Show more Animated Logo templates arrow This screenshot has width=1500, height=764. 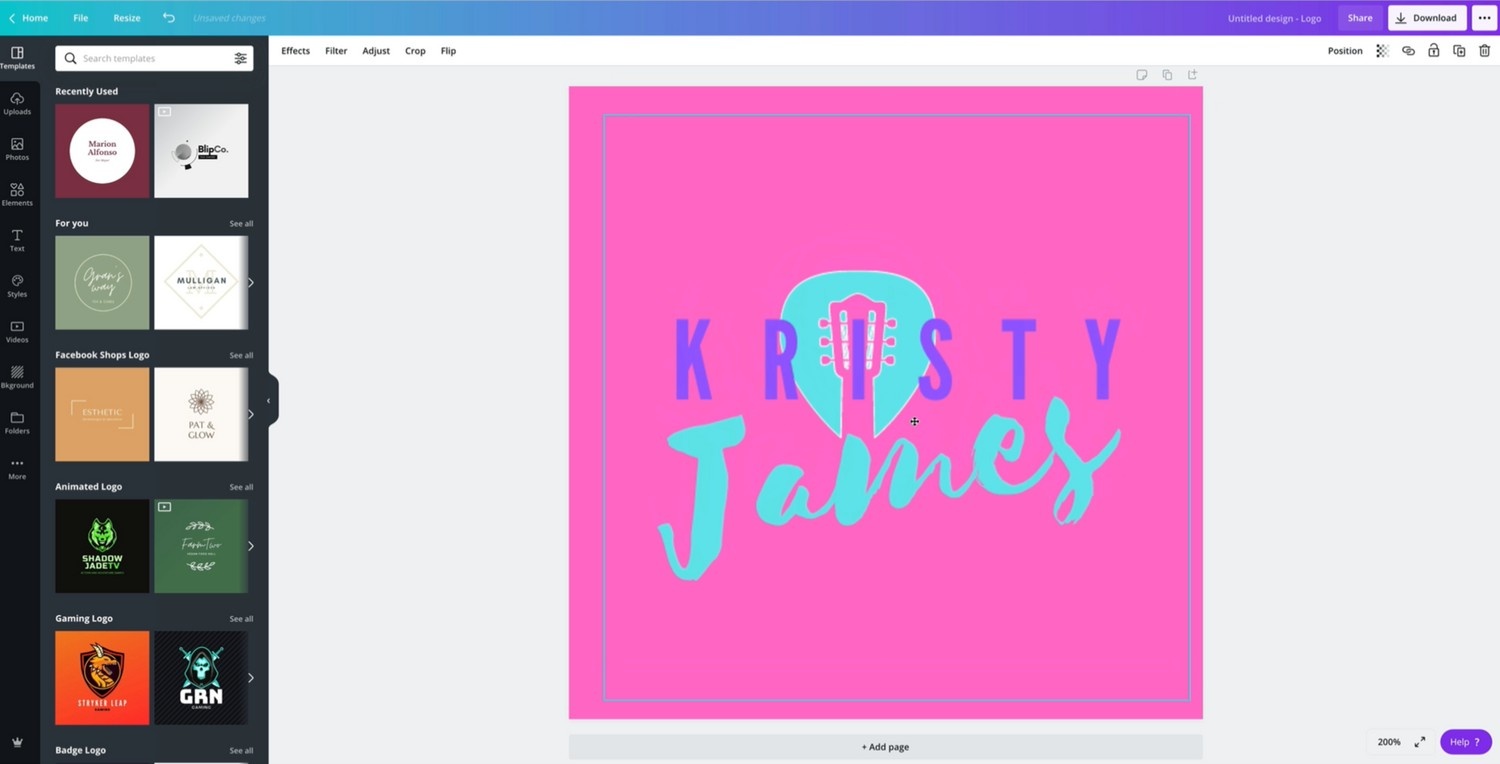pyautogui.click(x=250, y=546)
